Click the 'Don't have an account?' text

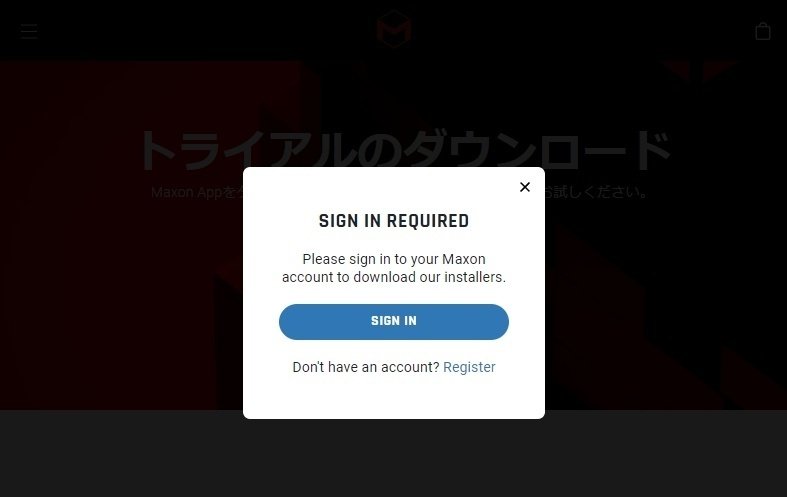pos(366,367)
